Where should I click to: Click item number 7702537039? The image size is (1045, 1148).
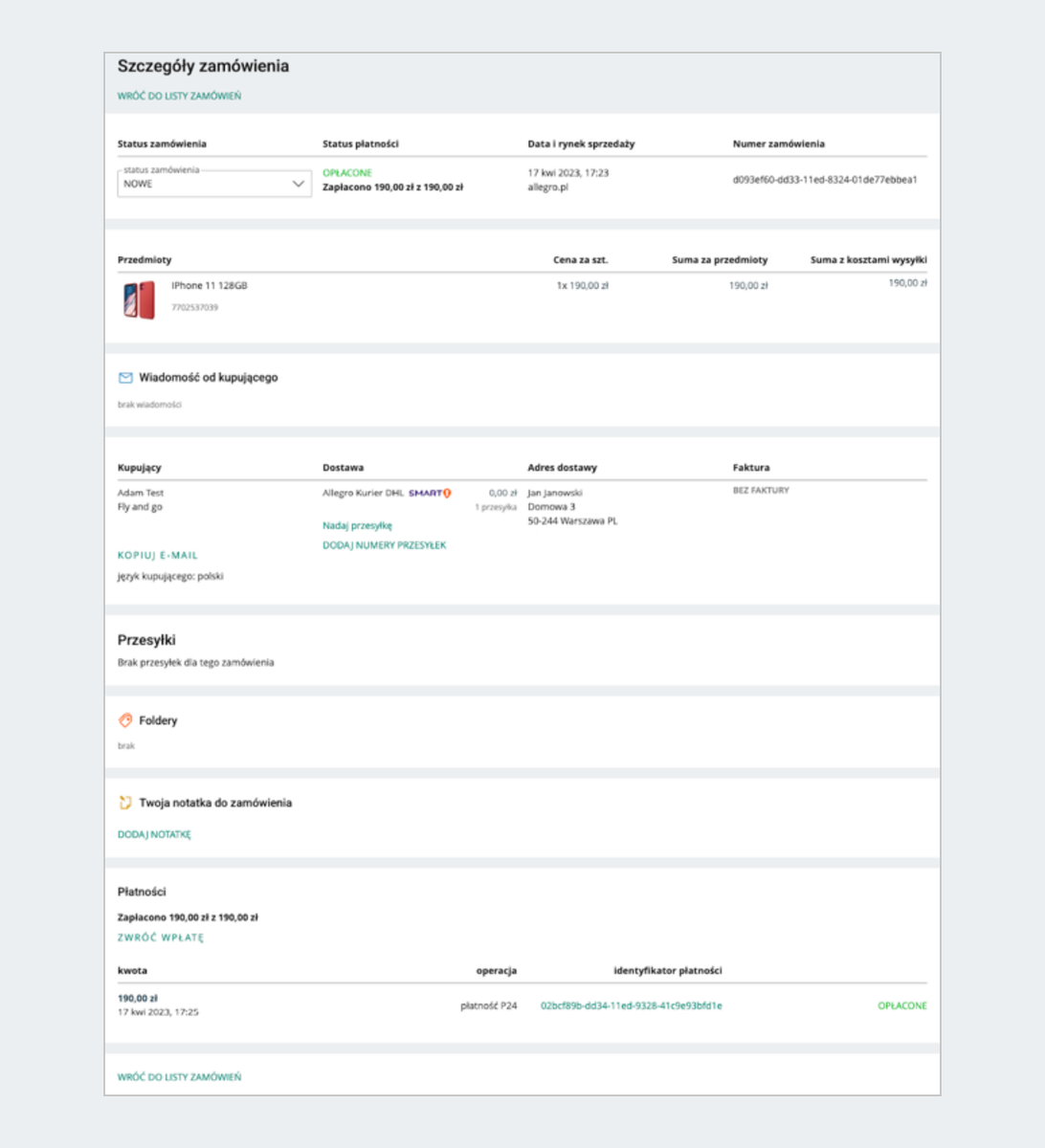(194, 307)
